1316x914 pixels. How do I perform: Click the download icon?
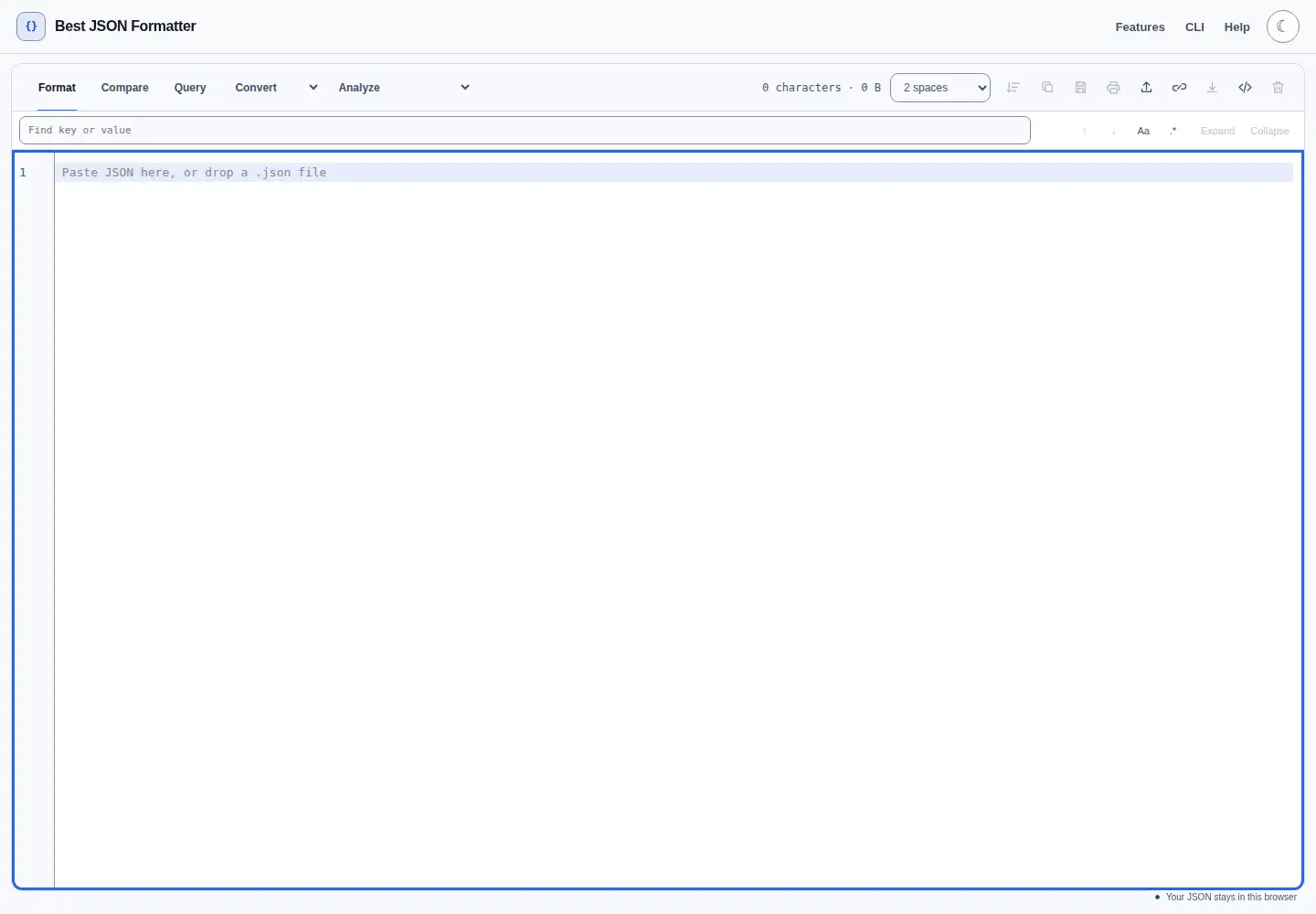point(1212,88)
